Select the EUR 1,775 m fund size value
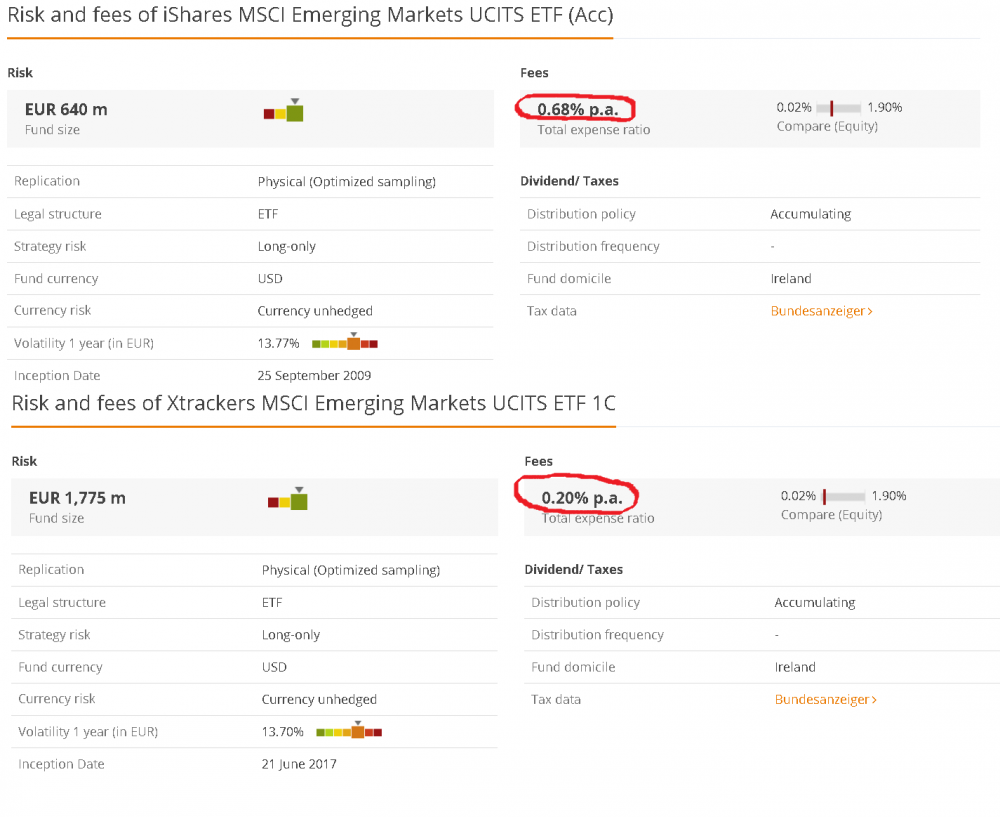 tap(77, 498)
